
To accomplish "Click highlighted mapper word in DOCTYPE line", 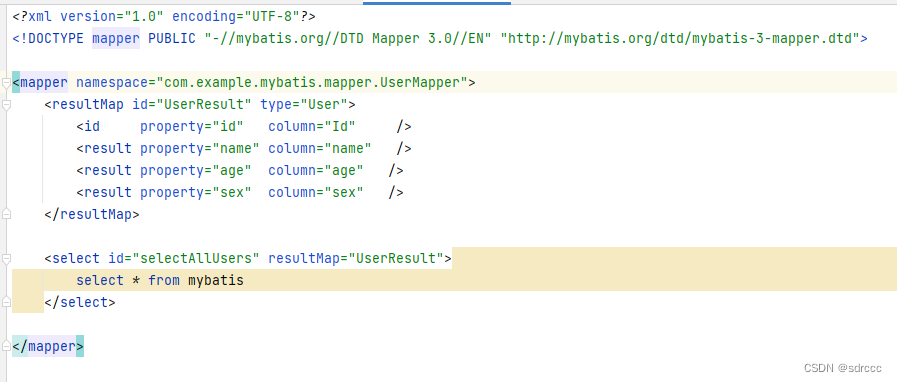I will [x=116, y=39].
